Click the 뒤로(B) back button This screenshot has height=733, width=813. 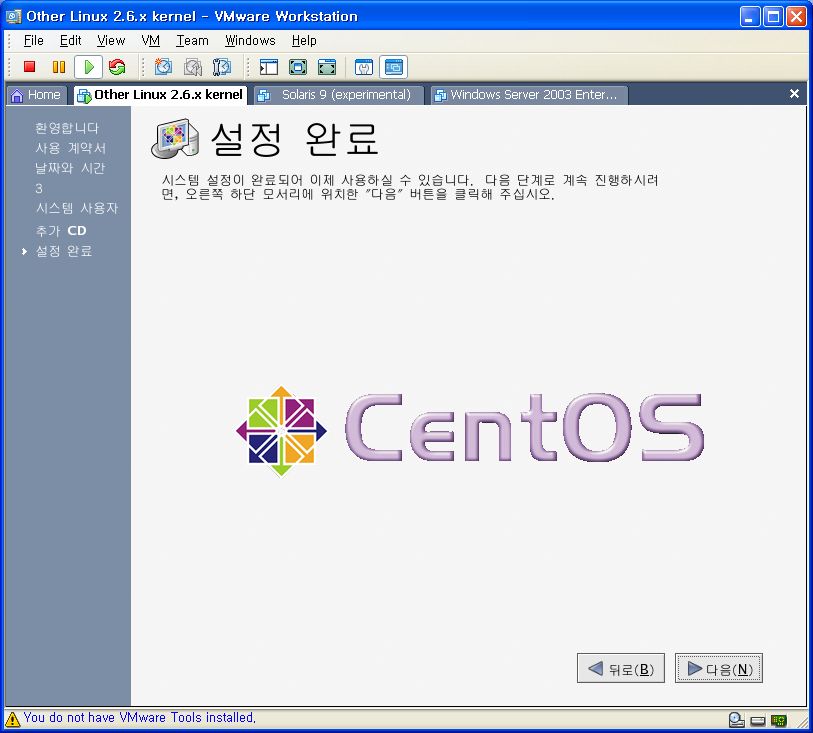[x=621, y=669]
